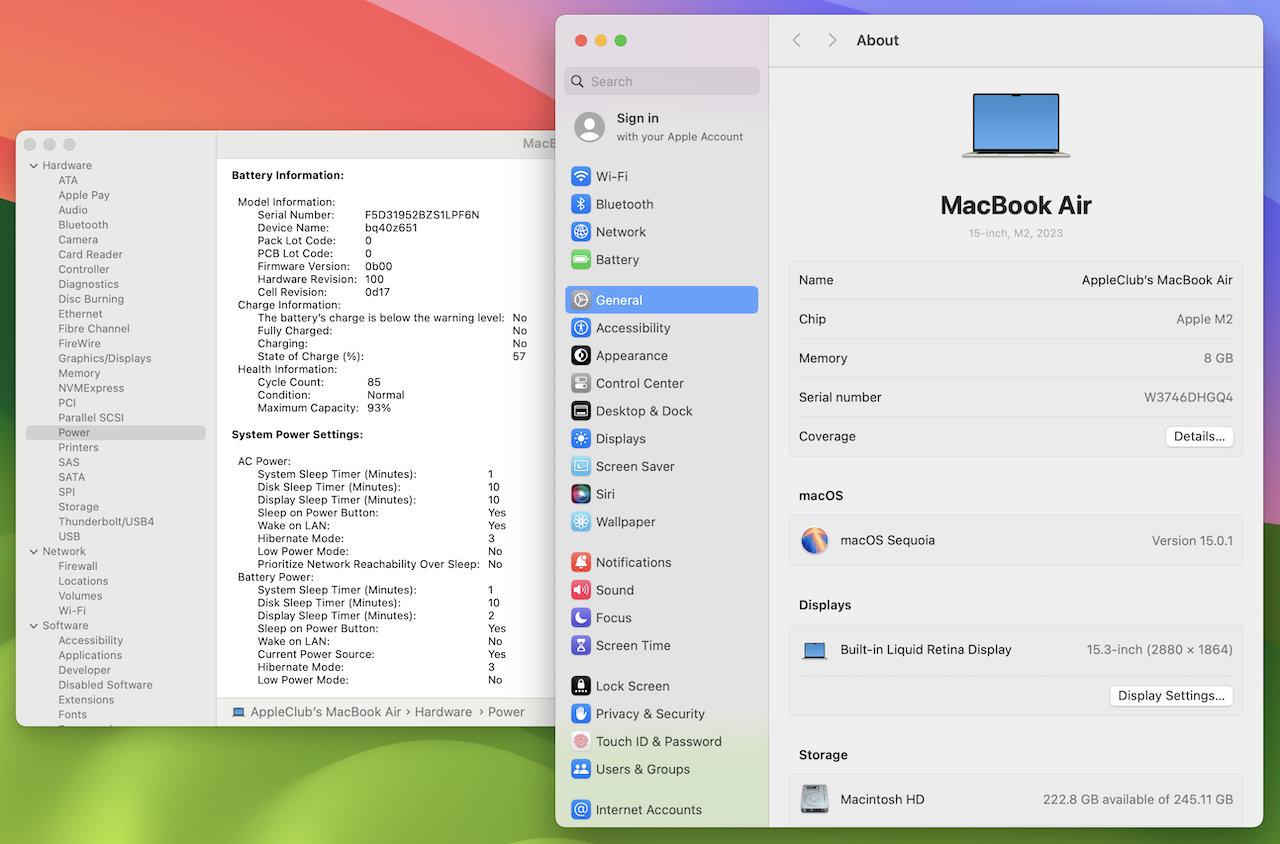1280x844 pixels.
Task: Click the Apple M2 chip value
Action: 1204,320
